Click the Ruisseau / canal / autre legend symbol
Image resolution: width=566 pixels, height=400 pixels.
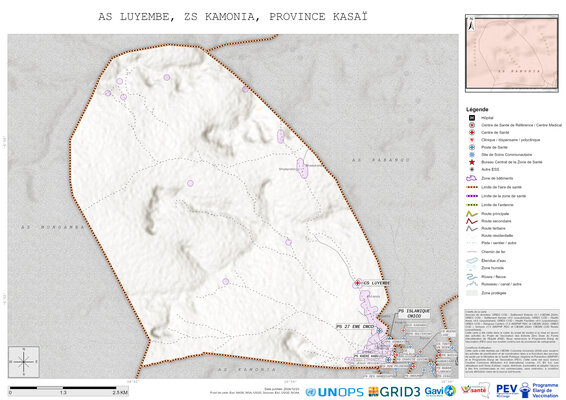pyautogui.click(x=471, y=284)
